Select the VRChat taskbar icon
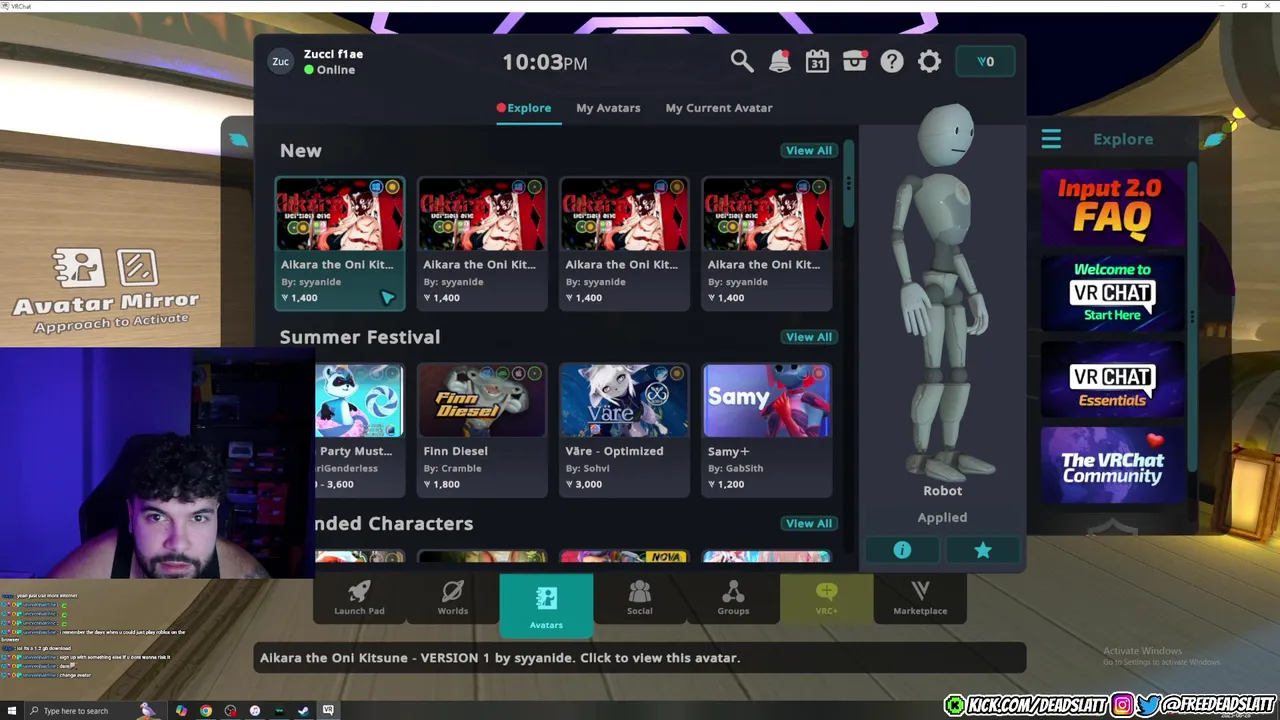 coord(328,711)
